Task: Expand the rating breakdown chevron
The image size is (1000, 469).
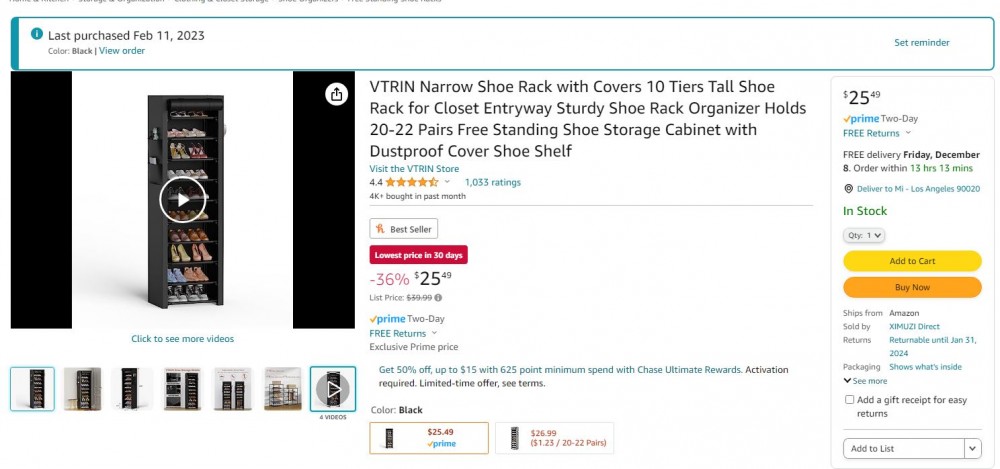Action: (447, 183)
